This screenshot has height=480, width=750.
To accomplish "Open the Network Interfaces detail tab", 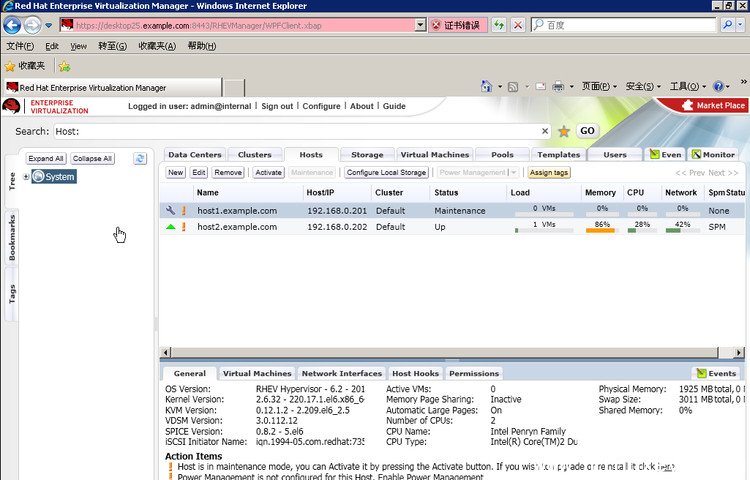I will pyautogui.click(x=342, y=373).
